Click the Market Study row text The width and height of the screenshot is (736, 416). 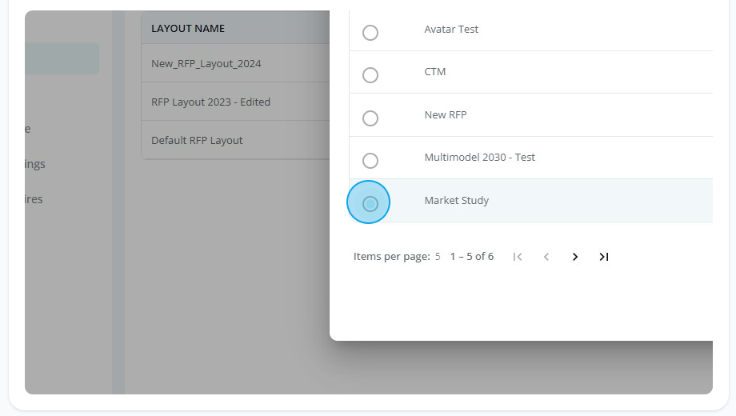pos(457,200)
